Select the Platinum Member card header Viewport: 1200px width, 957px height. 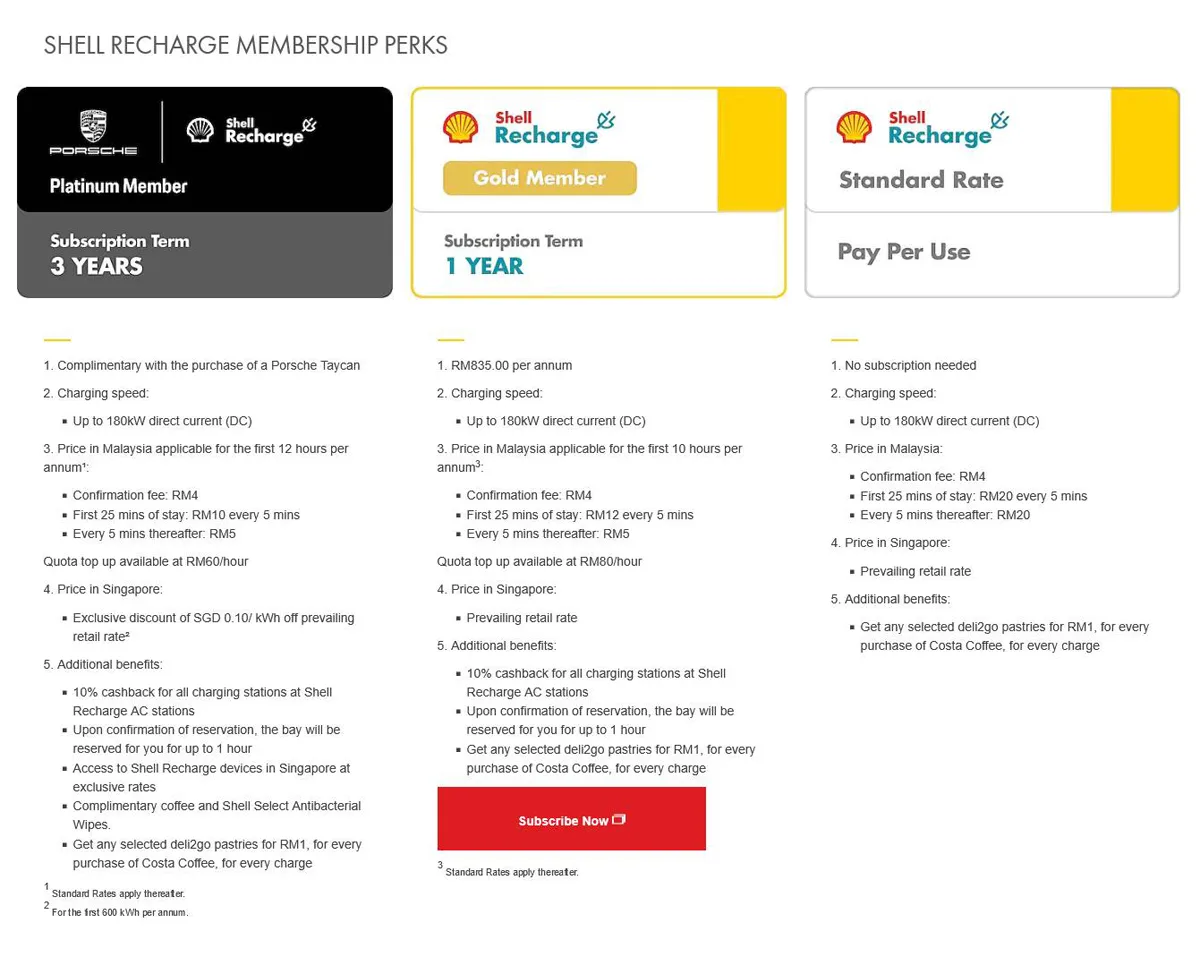pyautogui.click(x=205, y=149)
